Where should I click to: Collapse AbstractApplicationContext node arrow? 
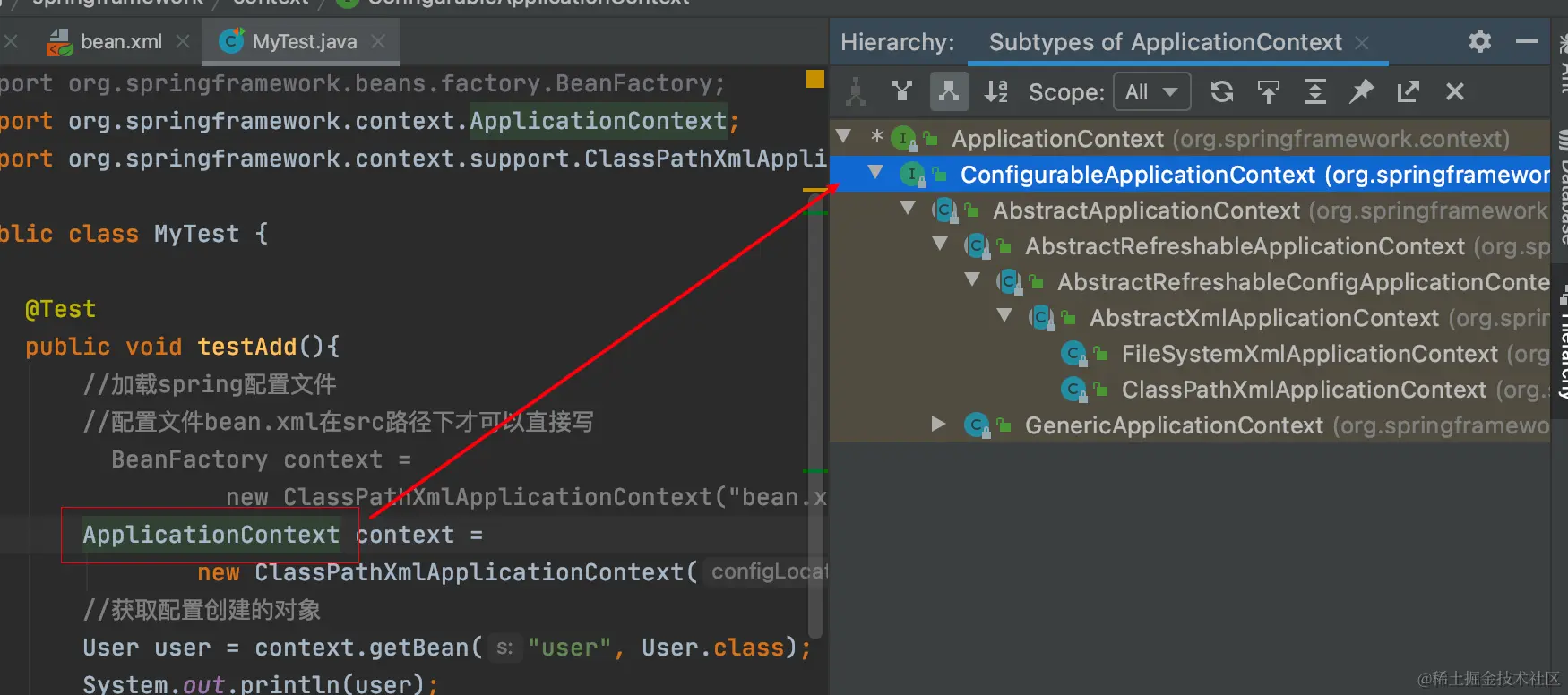tap(908, 208)
